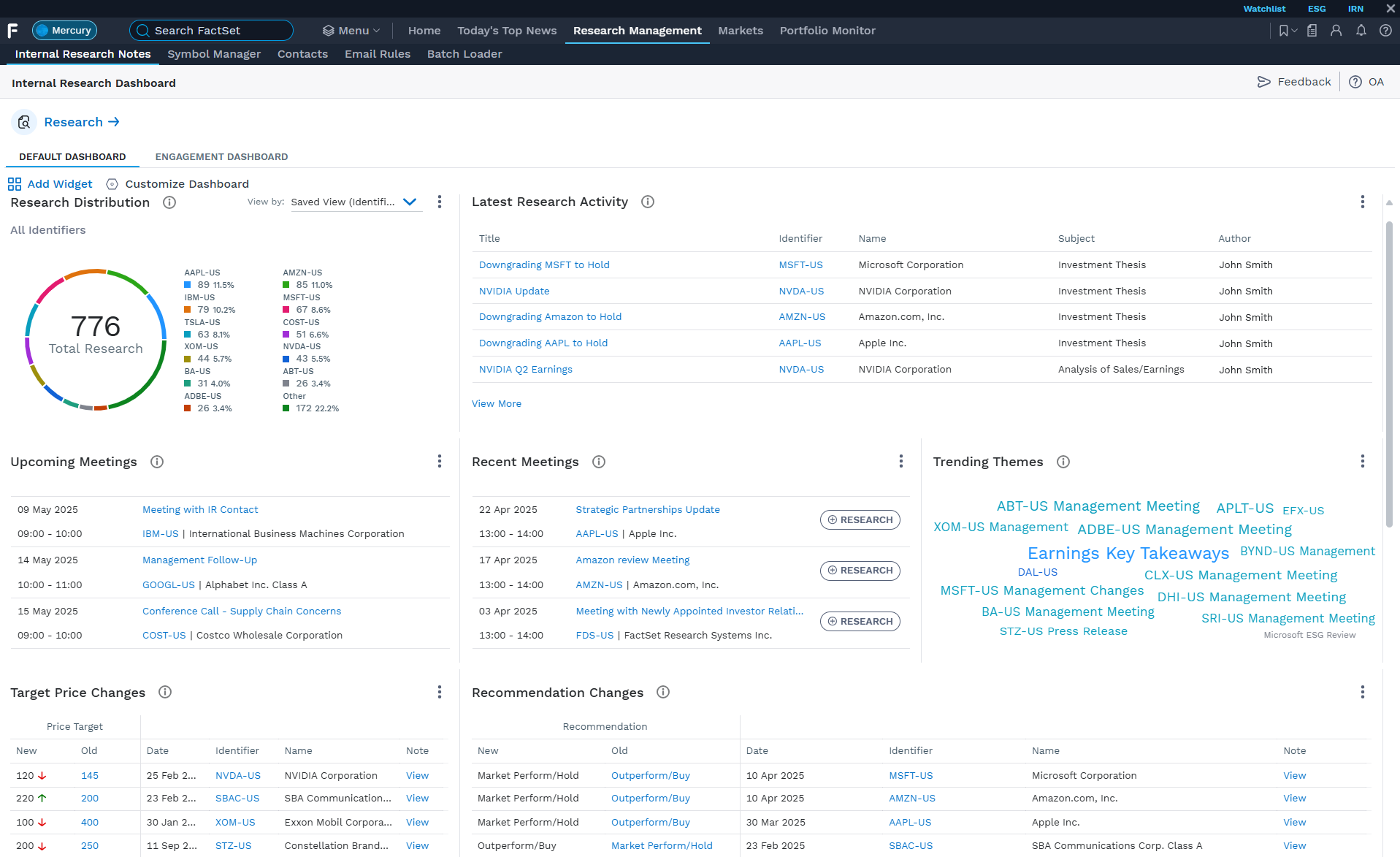Screen dimensions: 1400x857
Task: Show info for Research Distribution widget
Action: pos(169,202)
